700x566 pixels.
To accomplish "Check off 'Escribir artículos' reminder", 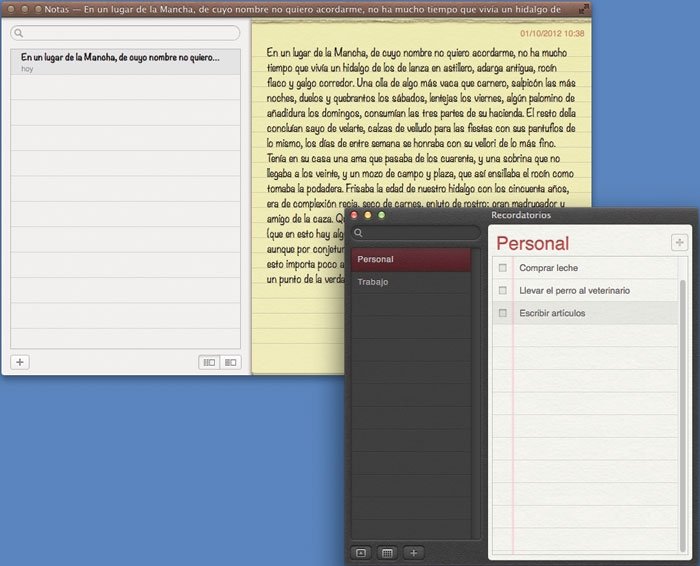I will 503,313.
